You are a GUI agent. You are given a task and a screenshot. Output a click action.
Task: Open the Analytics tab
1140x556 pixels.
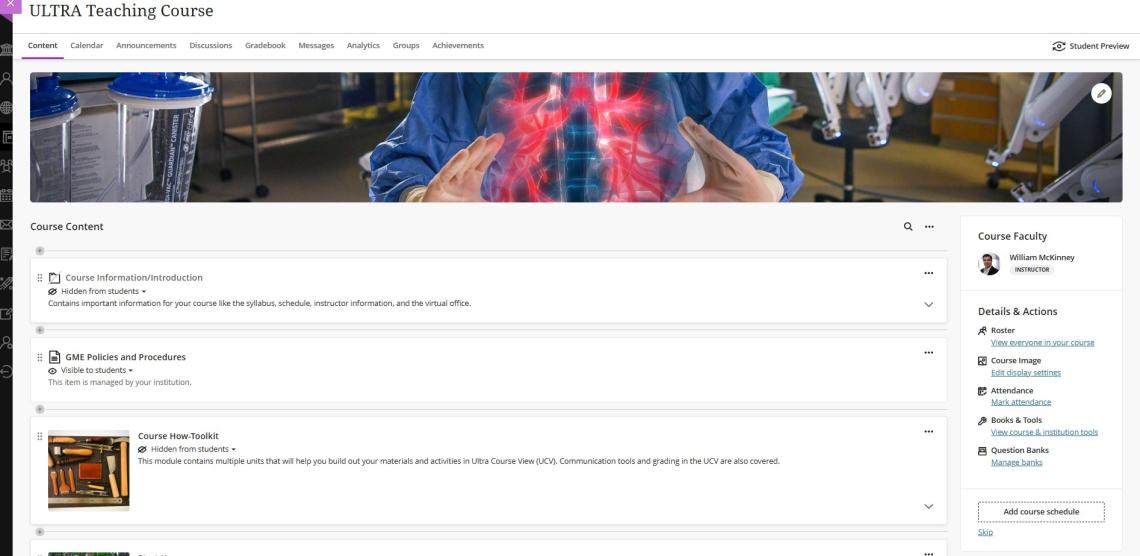364,45
